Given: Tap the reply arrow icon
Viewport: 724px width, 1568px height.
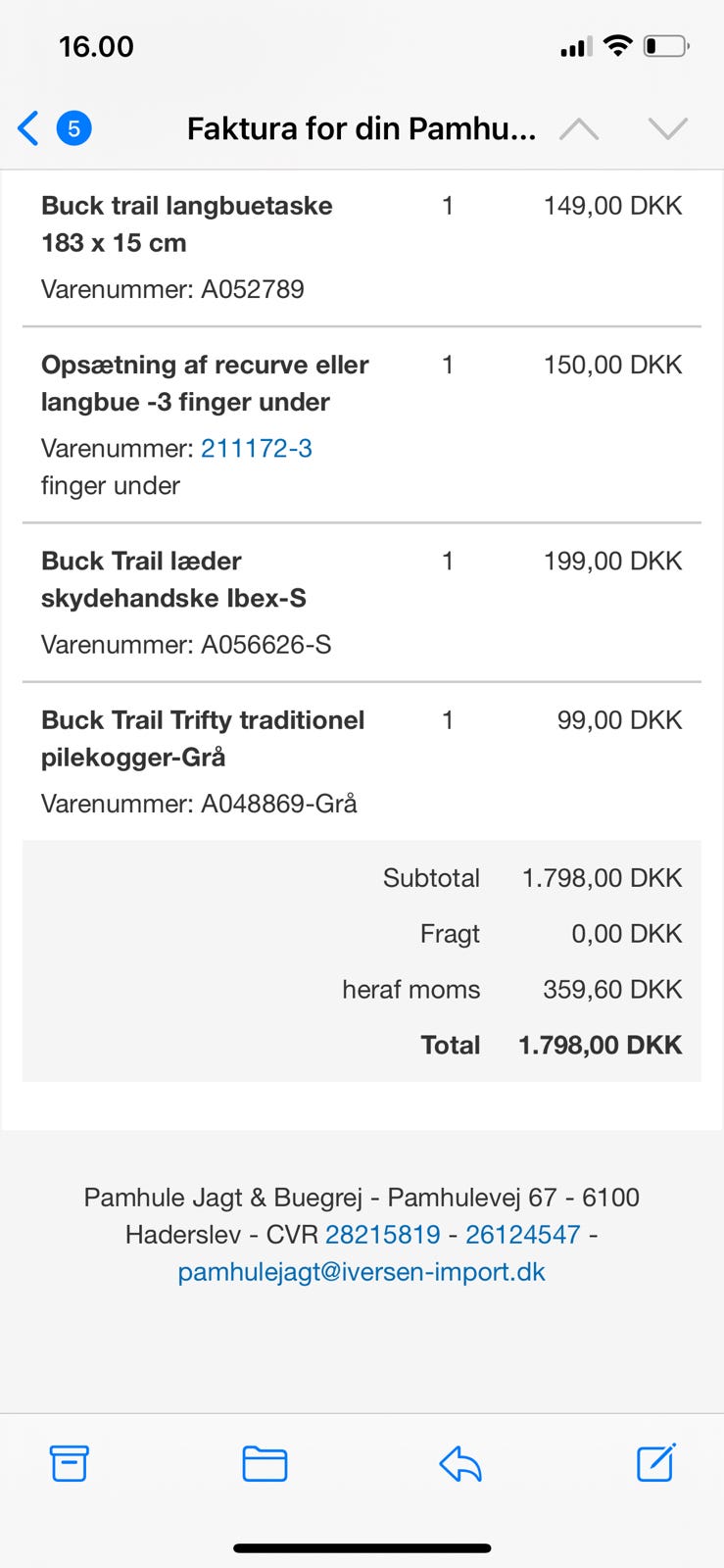Looking at the screenshot, I should pos(459,1464).
